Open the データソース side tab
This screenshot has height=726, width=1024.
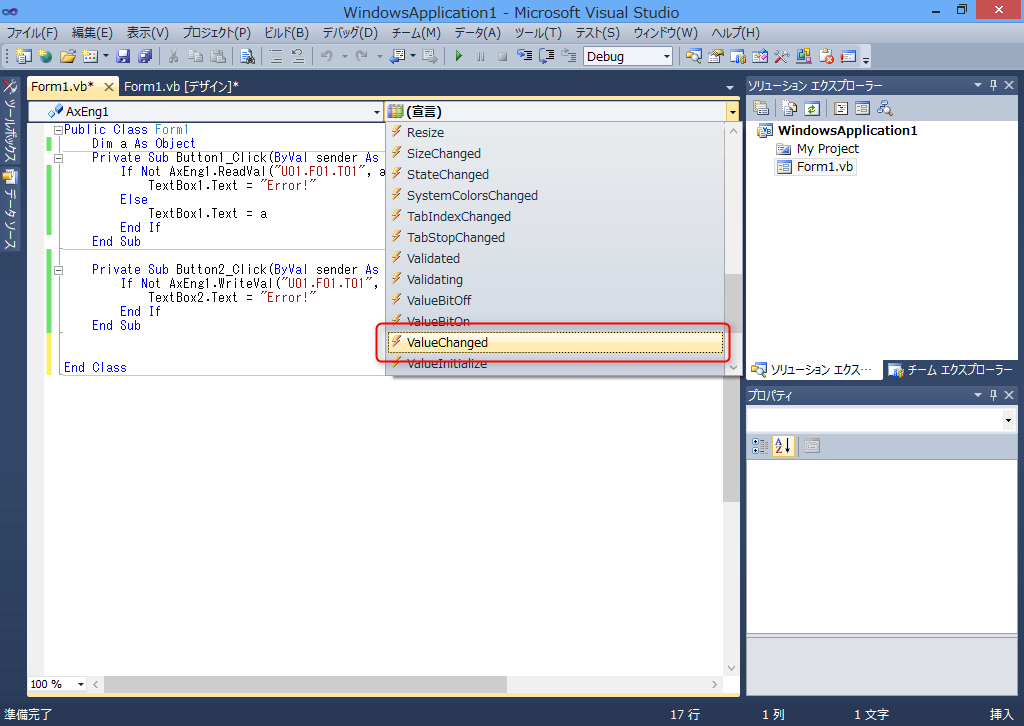pyautogui.click(x=10, y=210)
